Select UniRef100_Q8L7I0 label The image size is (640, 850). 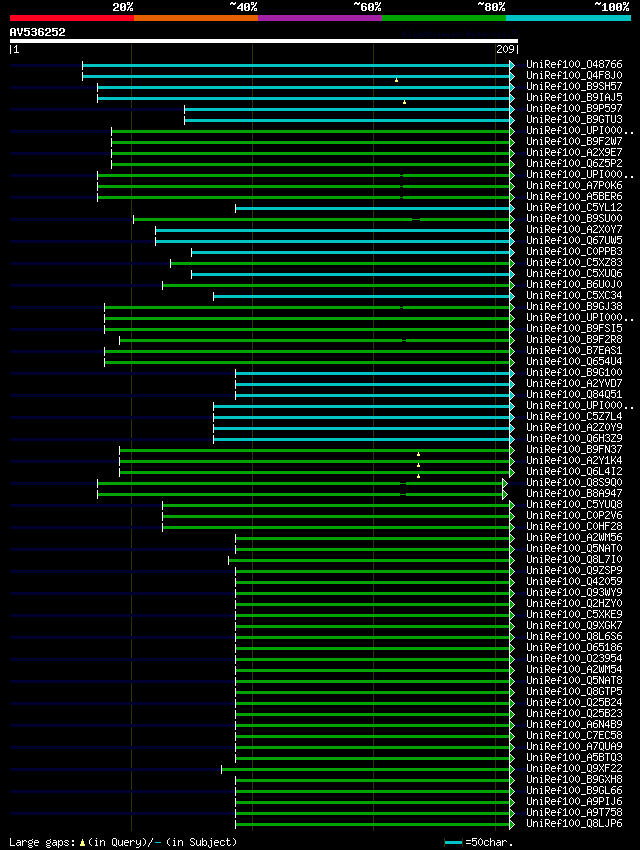(x=574, y=559)
